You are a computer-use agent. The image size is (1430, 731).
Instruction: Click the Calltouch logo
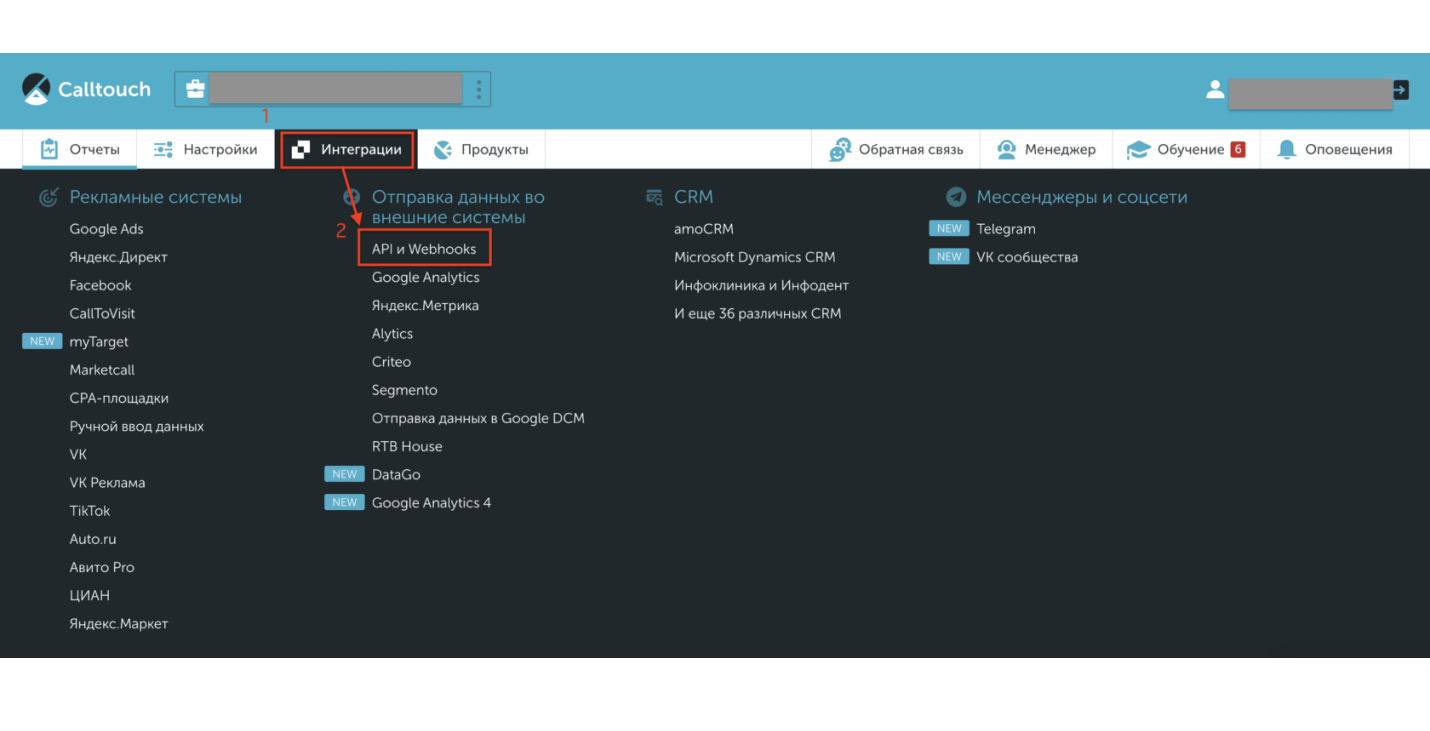click(x=86, y=89)
